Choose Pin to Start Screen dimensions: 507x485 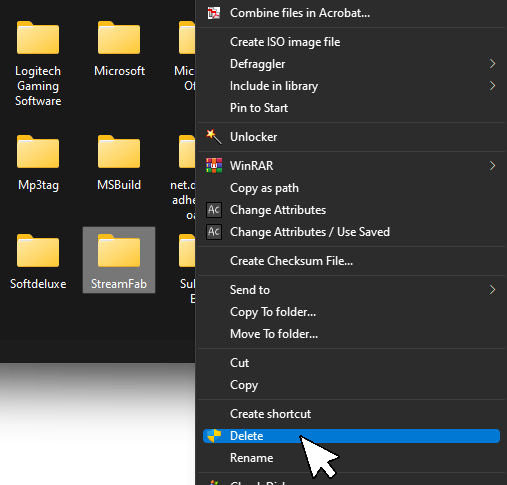pos(351,108)
